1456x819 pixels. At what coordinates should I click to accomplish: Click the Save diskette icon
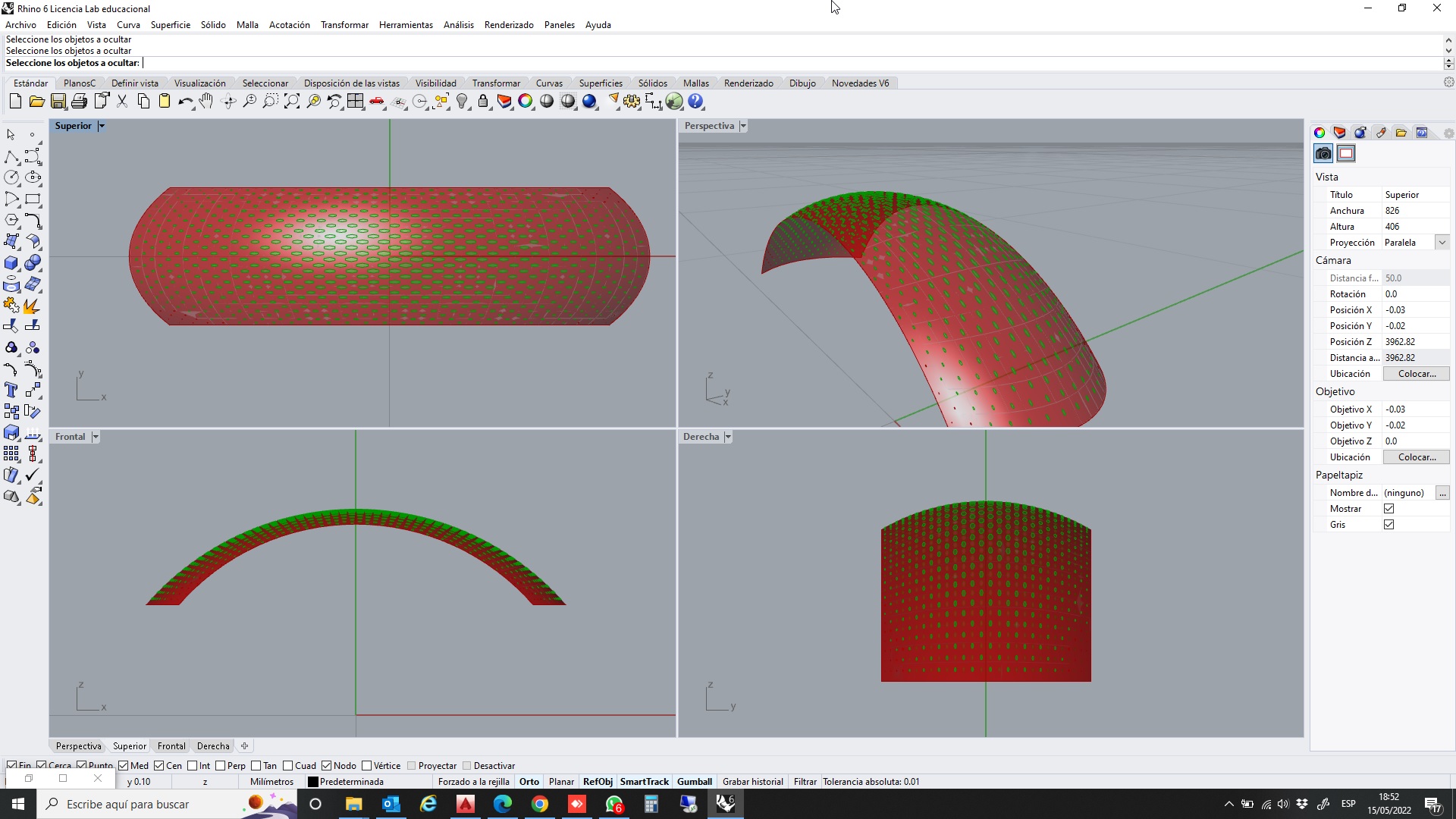[x=58, y=102]
